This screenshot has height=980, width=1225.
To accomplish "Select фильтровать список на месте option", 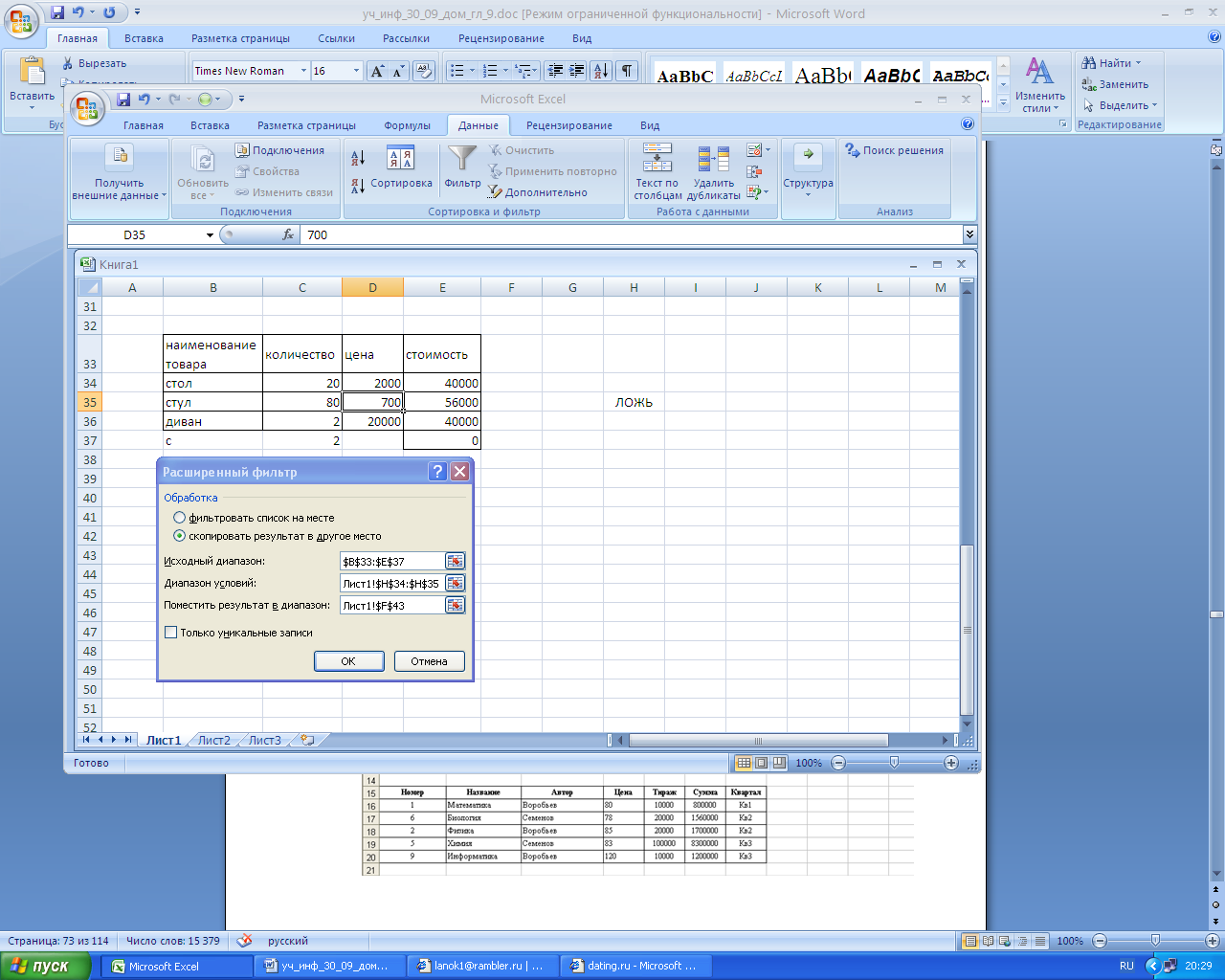I will (x=254, y=518).
